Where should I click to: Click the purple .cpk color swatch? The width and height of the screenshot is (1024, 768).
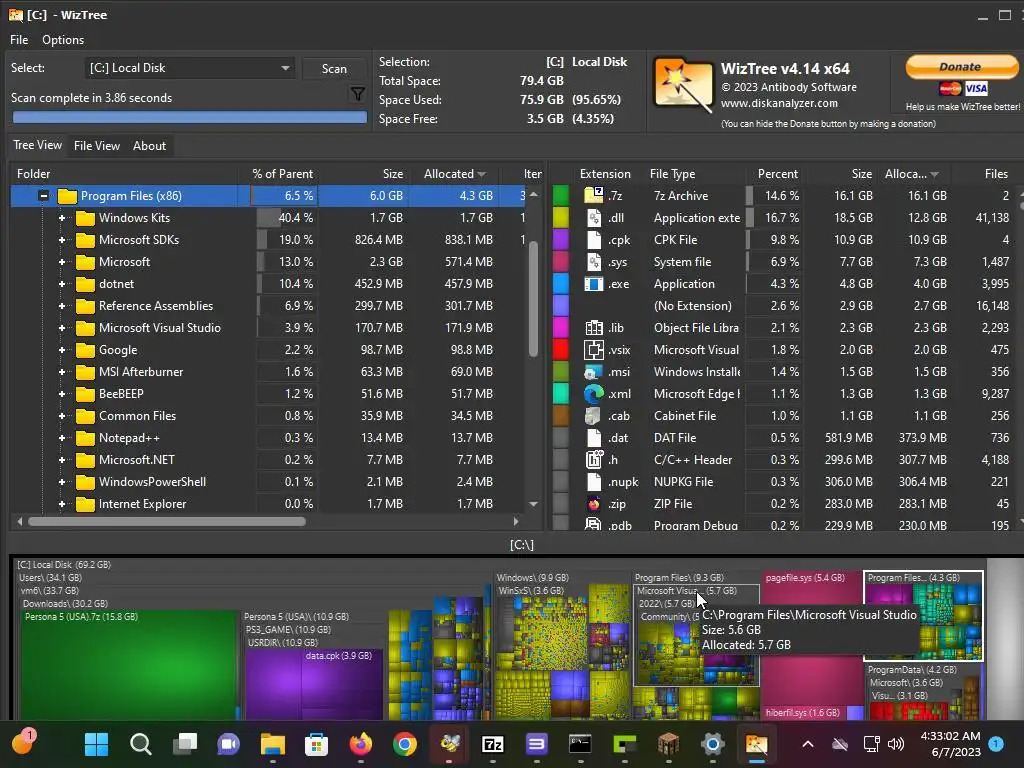tap(561, 240)
